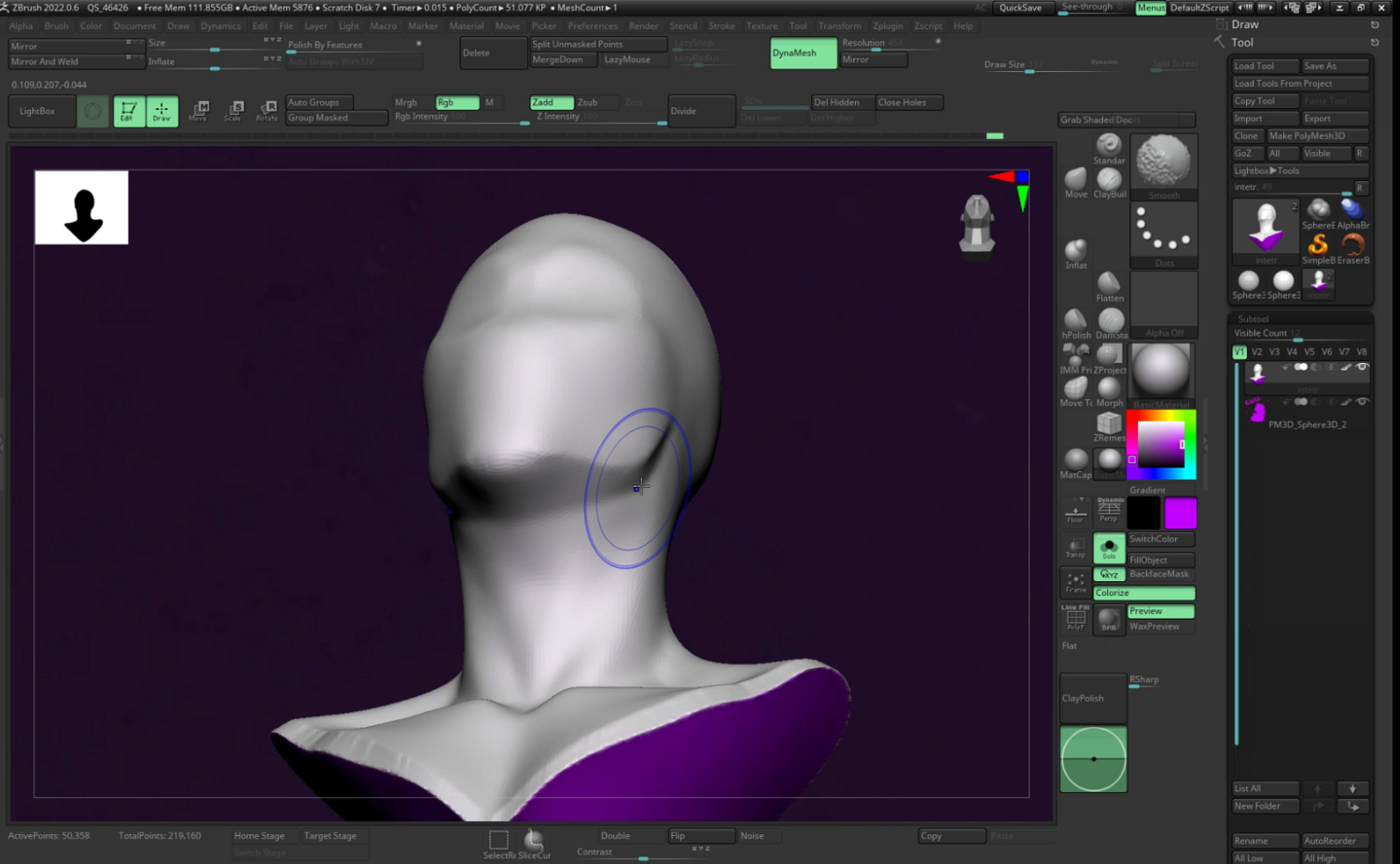The width and height of the screenshot is (1400, 864).
Task: Open the Render menu
Action: point(643,26)
